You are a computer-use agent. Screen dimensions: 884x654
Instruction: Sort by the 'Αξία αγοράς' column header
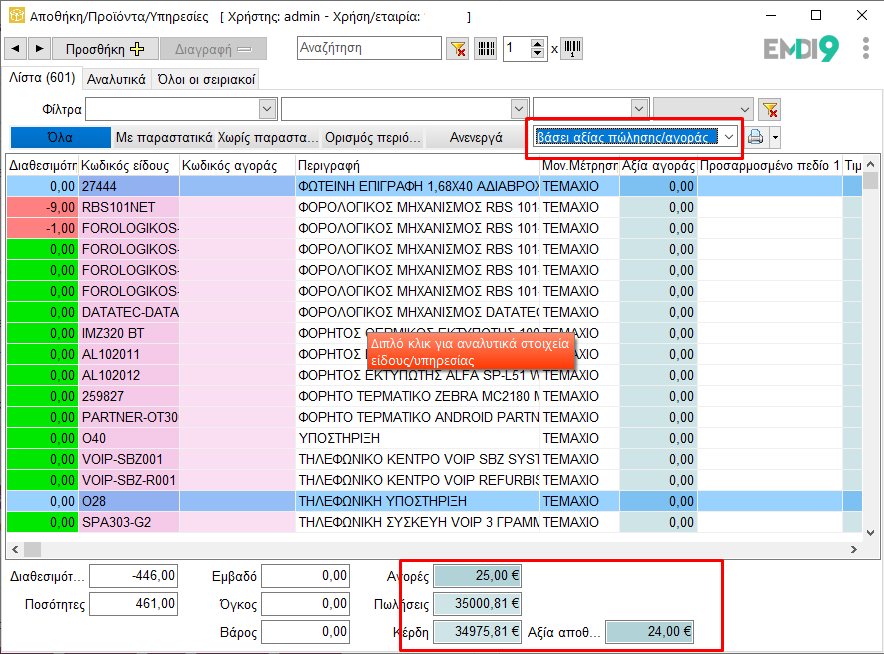658,166
